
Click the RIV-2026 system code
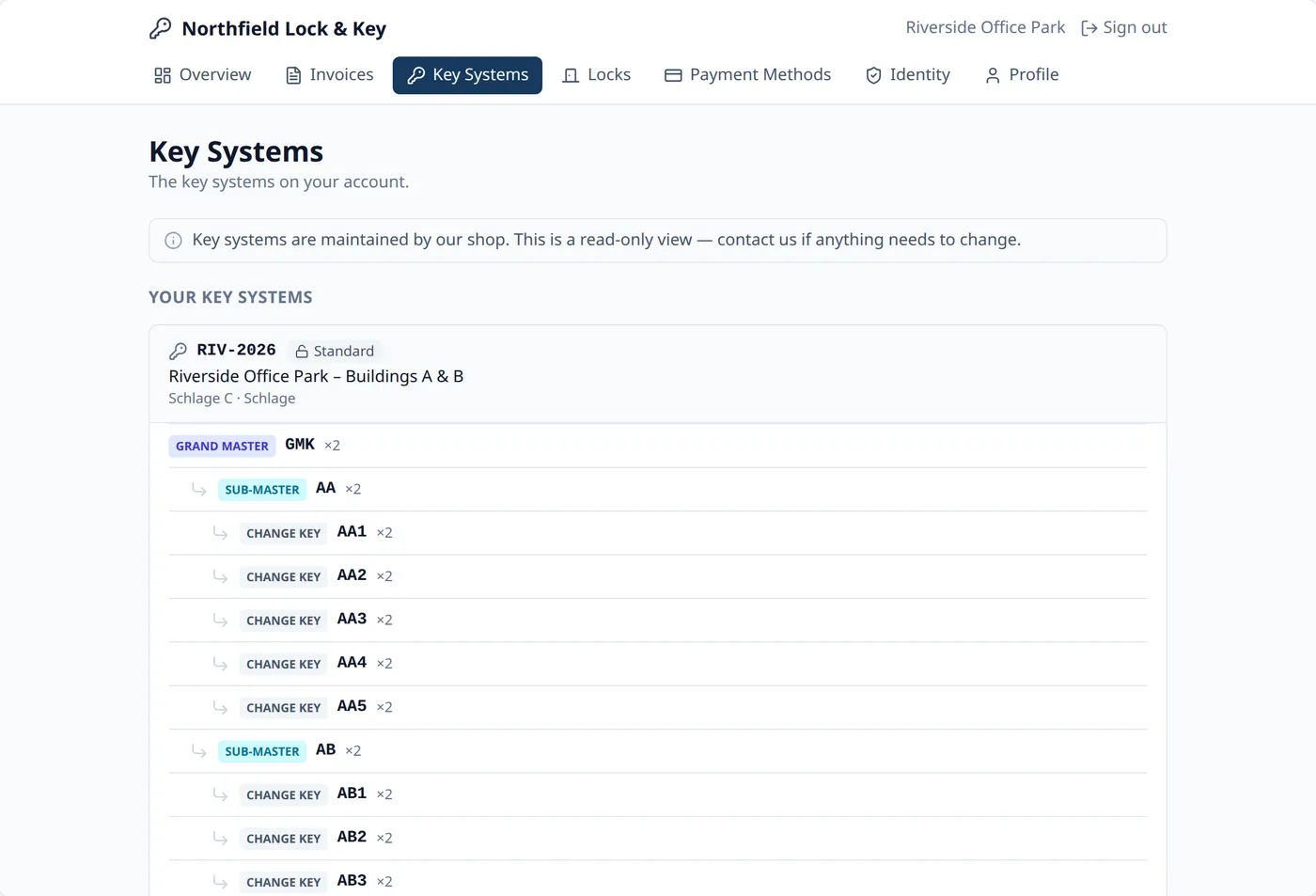(236, 350)
